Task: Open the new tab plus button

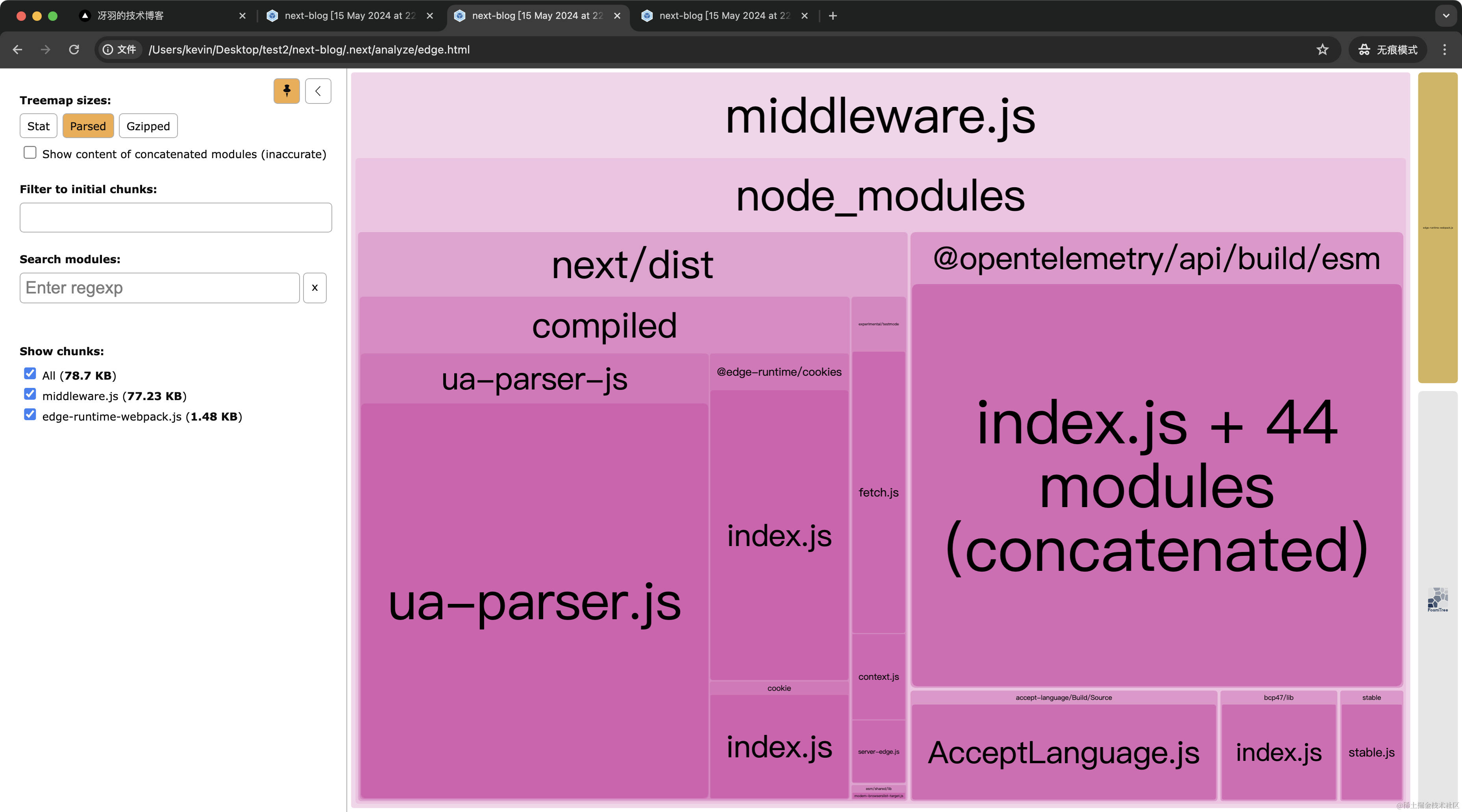Action: (833, 16)
